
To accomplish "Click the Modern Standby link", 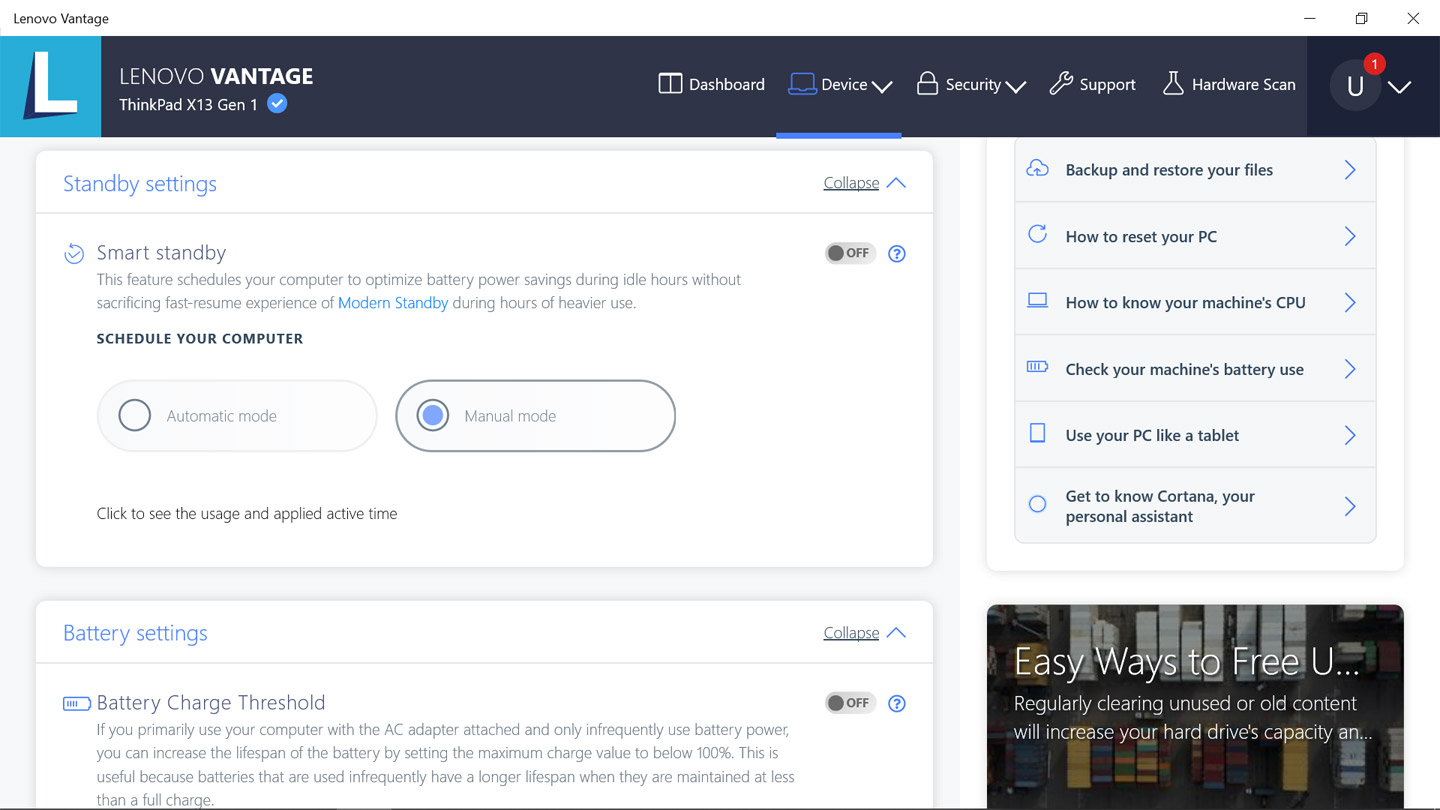I will 393,302.
